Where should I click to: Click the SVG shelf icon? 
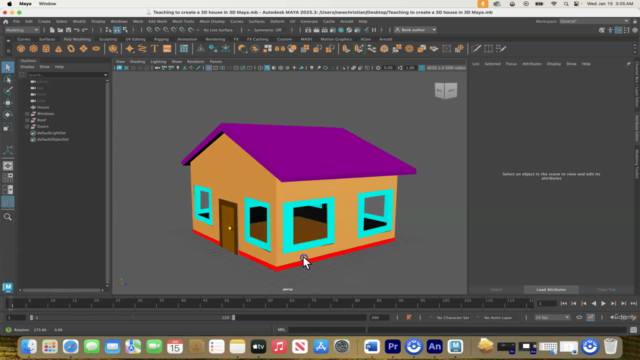point(167,49)
